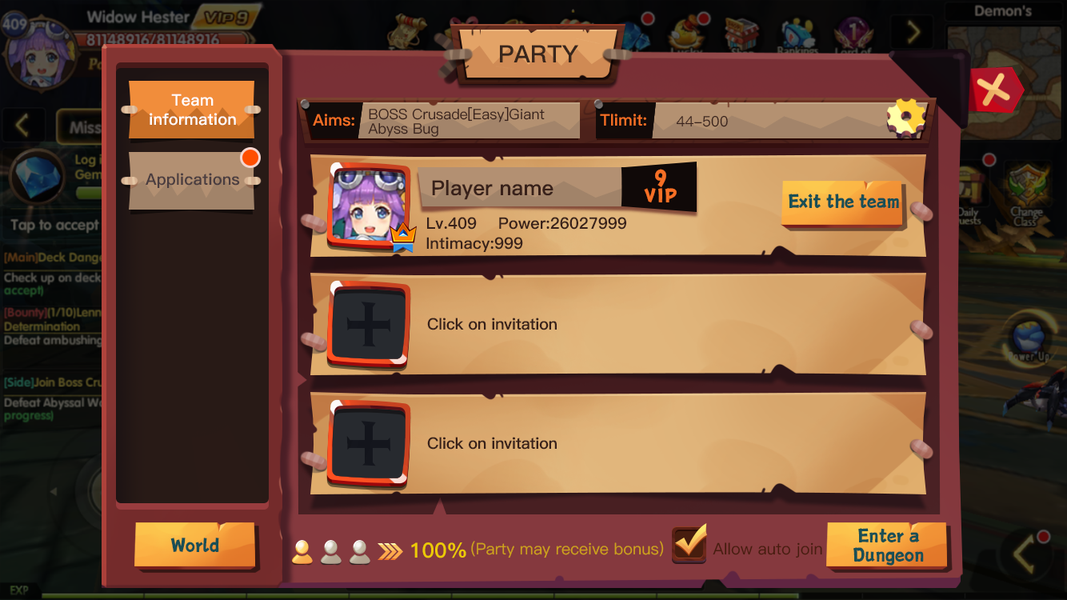Click the player avatar portrait in party list
The height and width of the screenshot is (600, 1067).
pyautogui.click(x=368, y=207)
